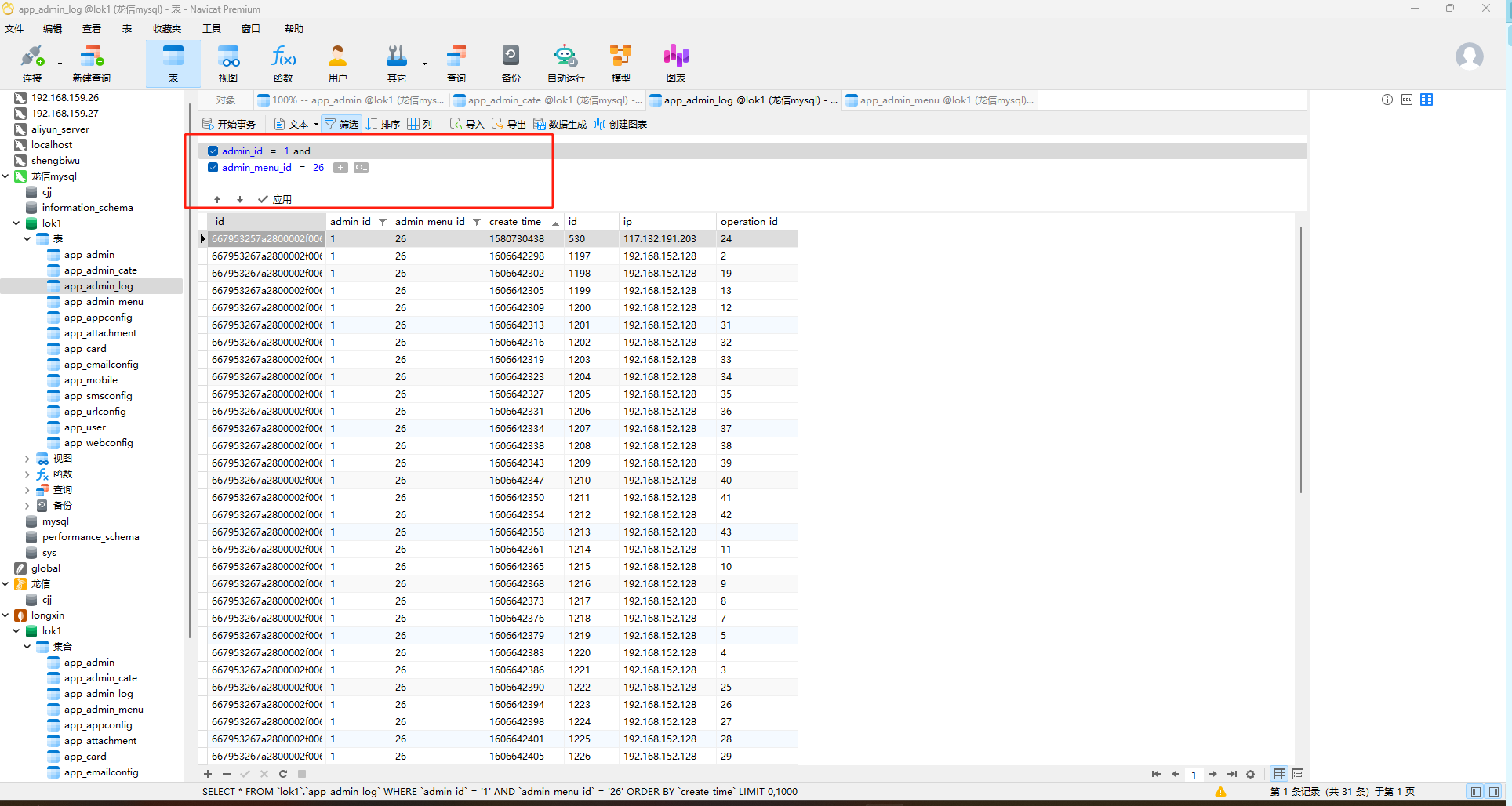
Task: Select the 函数 (Function) toolbar icon
Action: [283, 63]
